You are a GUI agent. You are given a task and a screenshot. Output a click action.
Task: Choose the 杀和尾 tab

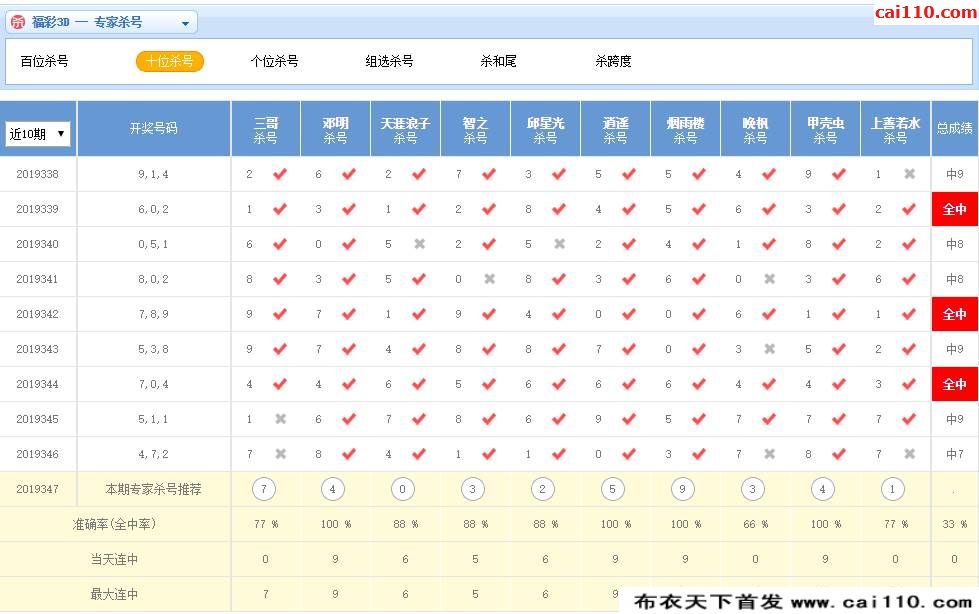tap(498, 61)
